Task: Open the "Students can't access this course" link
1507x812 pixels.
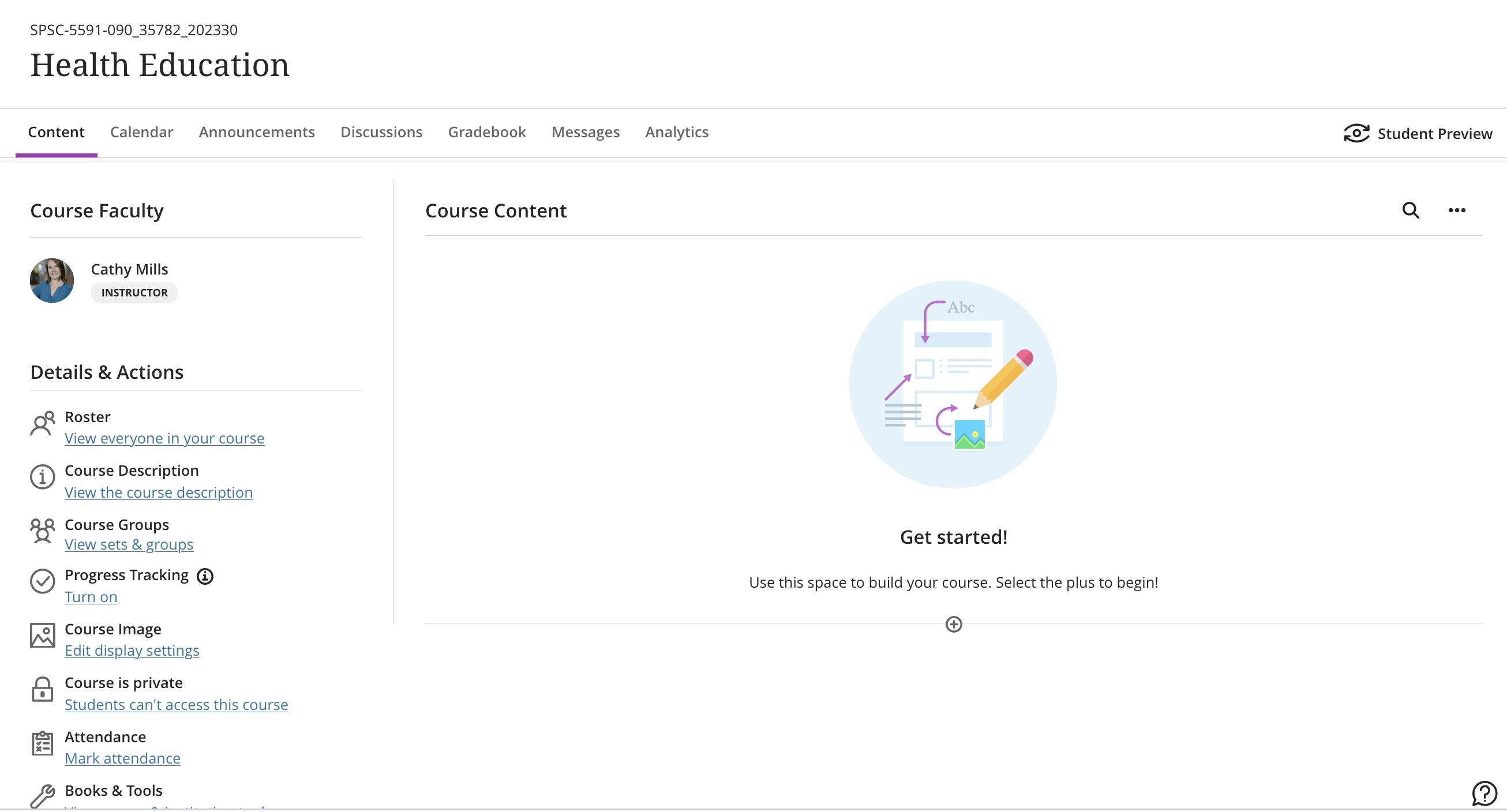Action: pyautogui.click(x=176, y=704)
